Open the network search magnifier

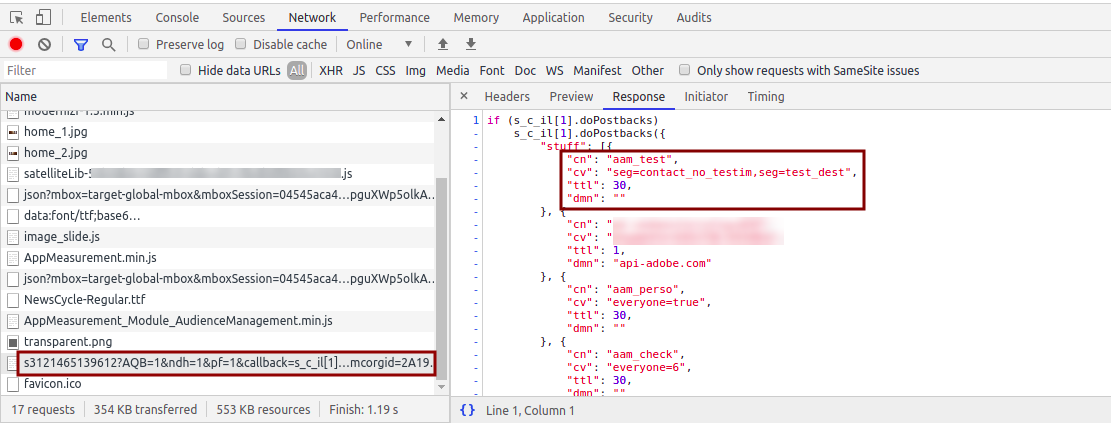[x=108, y=44]
